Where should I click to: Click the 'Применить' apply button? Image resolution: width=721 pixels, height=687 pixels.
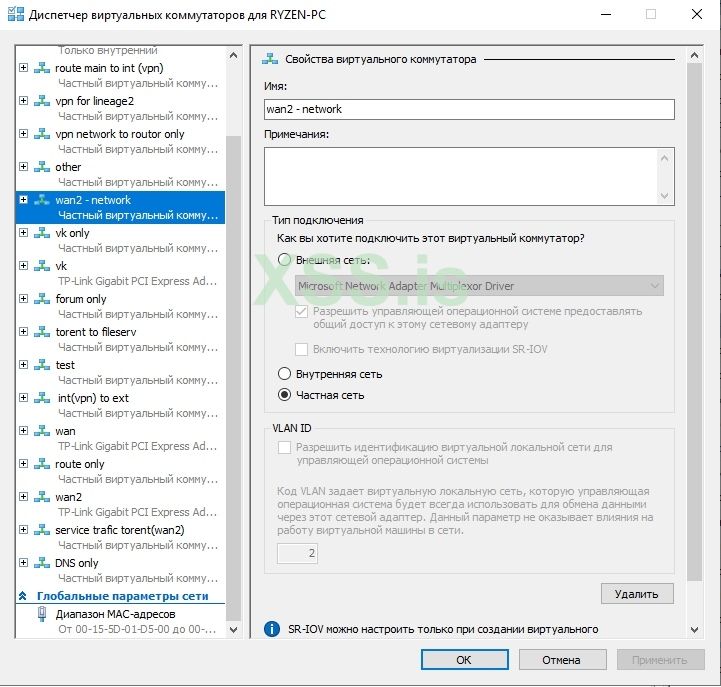click(x=660, y=660)
